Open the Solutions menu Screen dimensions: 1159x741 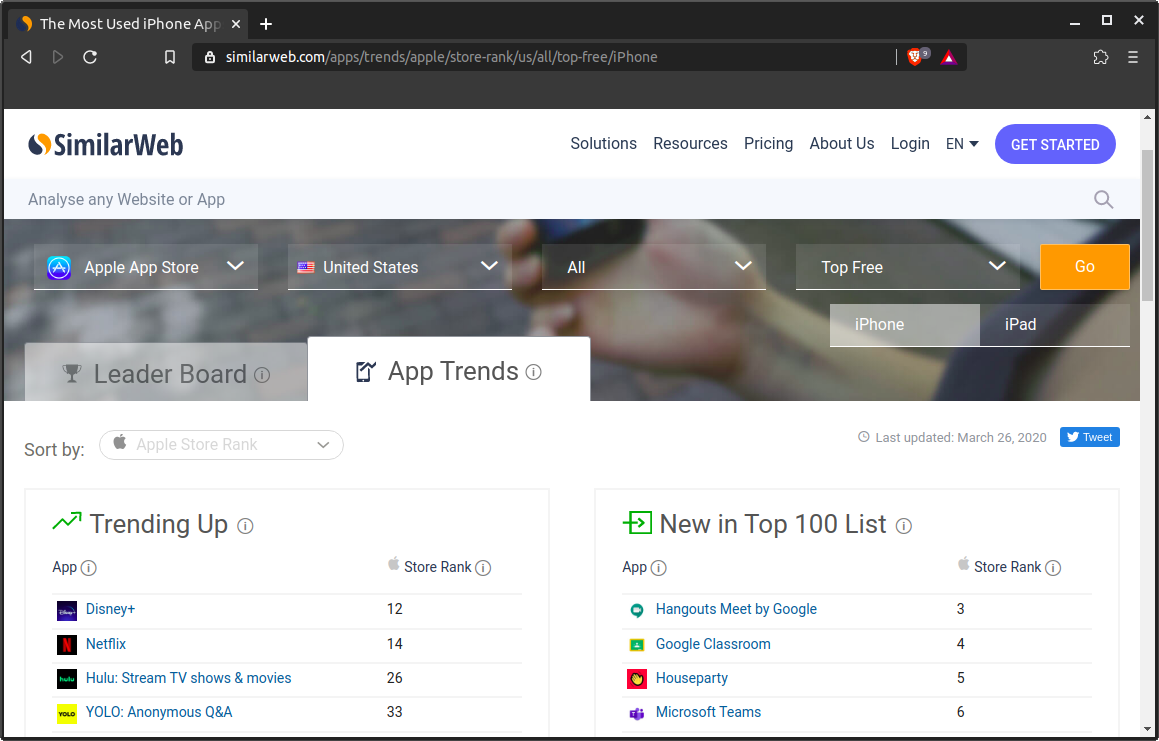click(x=603, y=143)
